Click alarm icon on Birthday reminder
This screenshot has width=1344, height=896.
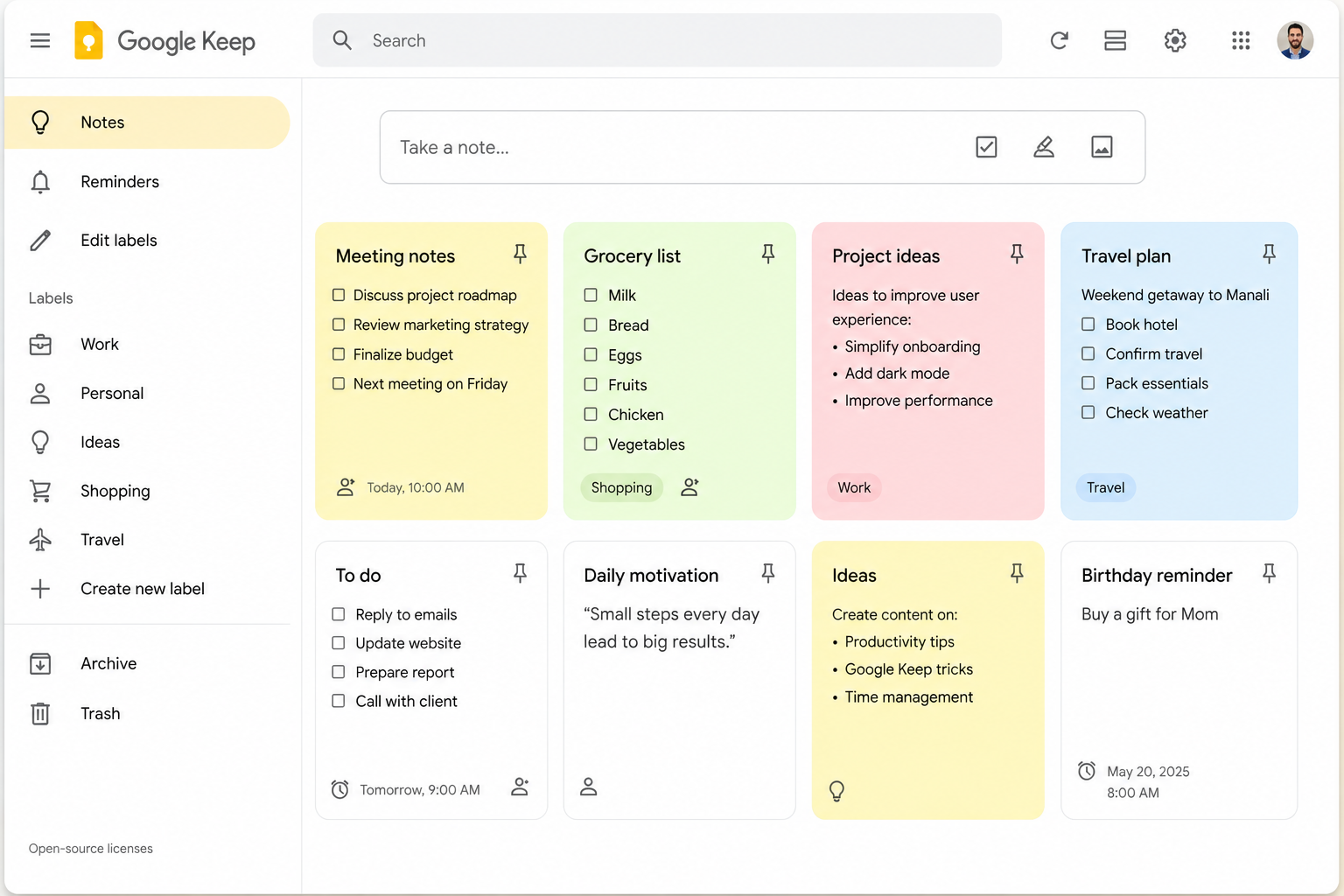[1087, 771]
